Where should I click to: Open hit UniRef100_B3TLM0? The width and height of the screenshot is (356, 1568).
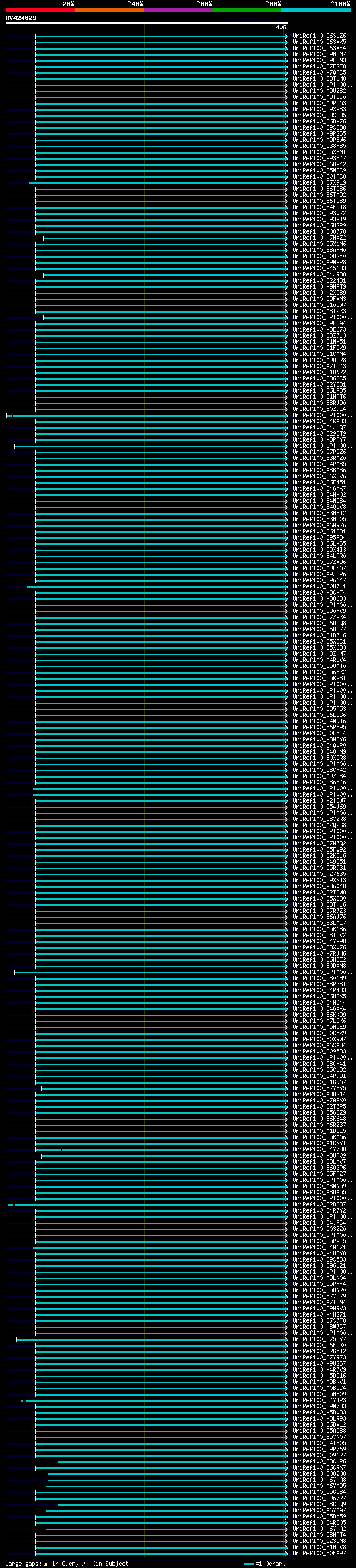(319, 78)
